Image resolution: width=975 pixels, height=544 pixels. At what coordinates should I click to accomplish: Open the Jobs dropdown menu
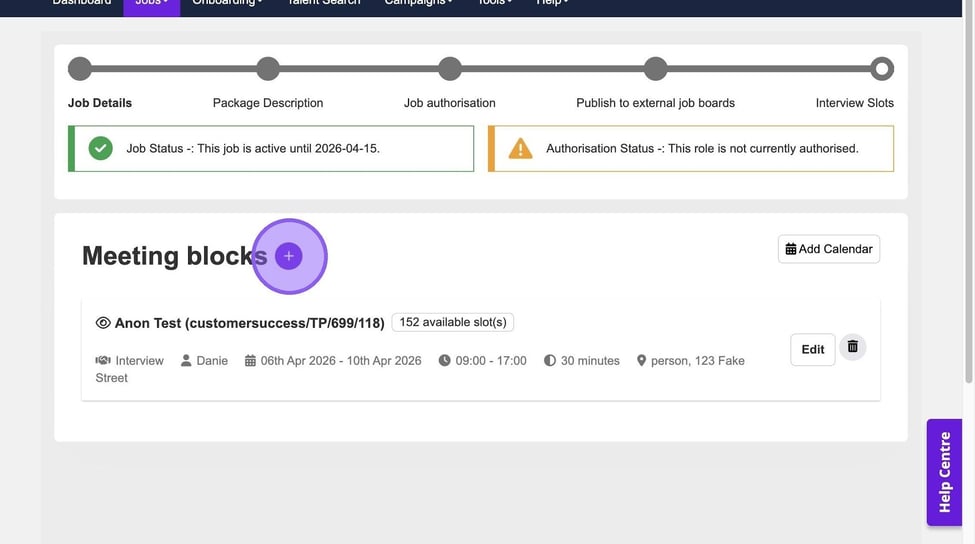(x=151, y=3)
